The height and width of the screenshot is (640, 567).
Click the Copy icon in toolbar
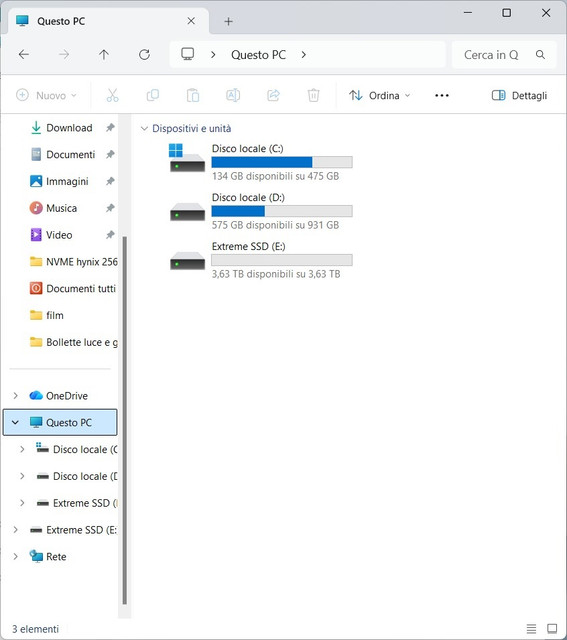pos(153,96)
